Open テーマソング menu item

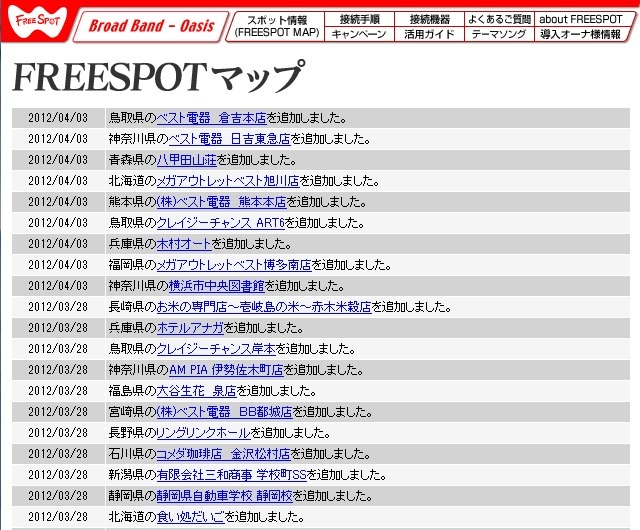499,34
